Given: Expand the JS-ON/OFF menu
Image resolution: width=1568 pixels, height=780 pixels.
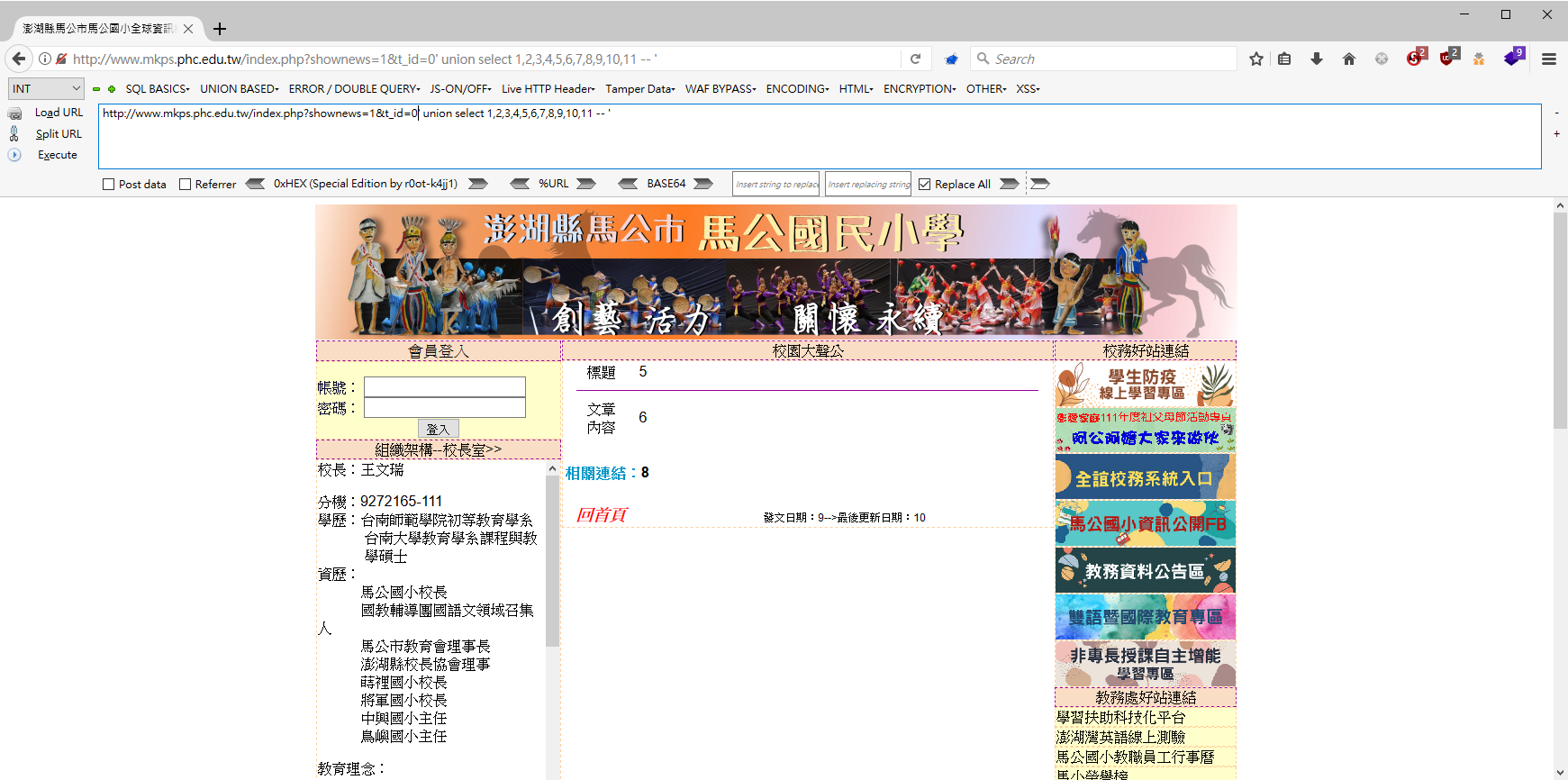Looking at the screenshot, I should click(x=461, y=89).
